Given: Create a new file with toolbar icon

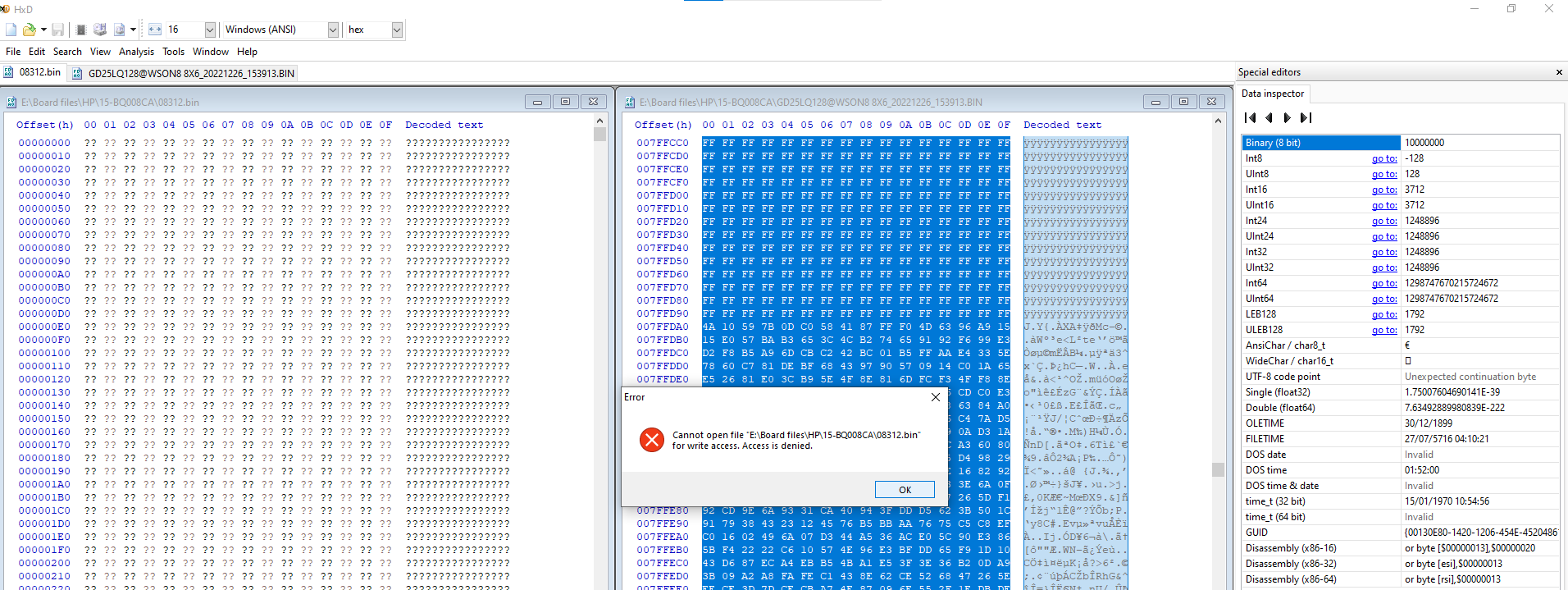Looking at the screenshot, I should pos(11,30).
